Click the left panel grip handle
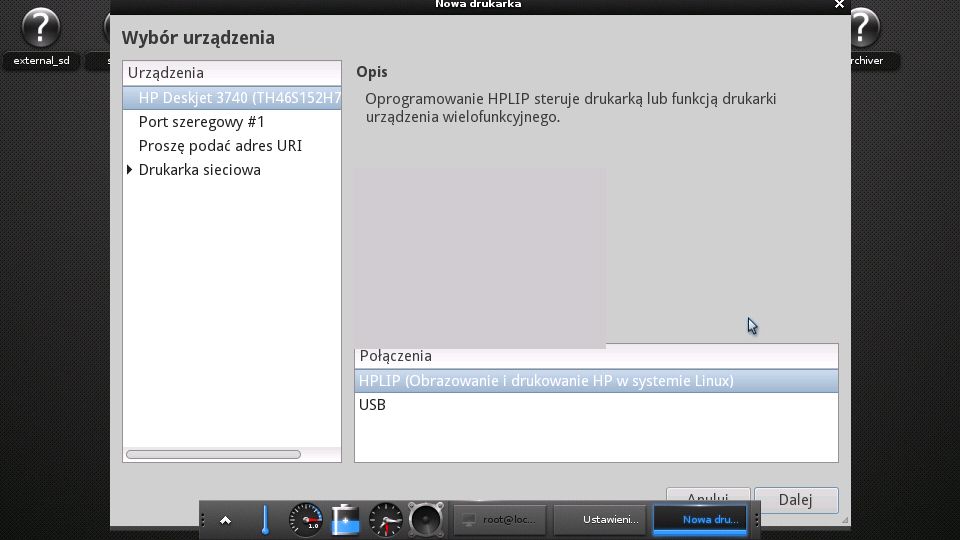The image size is (960, 540). (203, 520)
